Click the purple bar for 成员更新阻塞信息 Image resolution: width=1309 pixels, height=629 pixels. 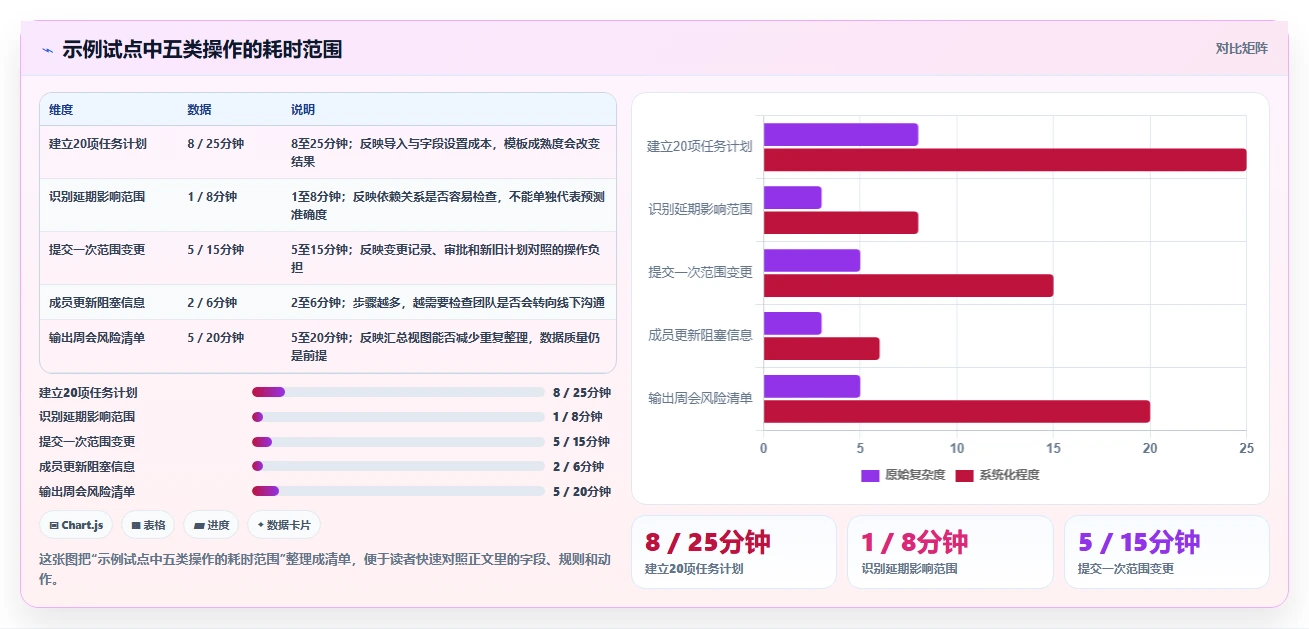coord(793,323)
